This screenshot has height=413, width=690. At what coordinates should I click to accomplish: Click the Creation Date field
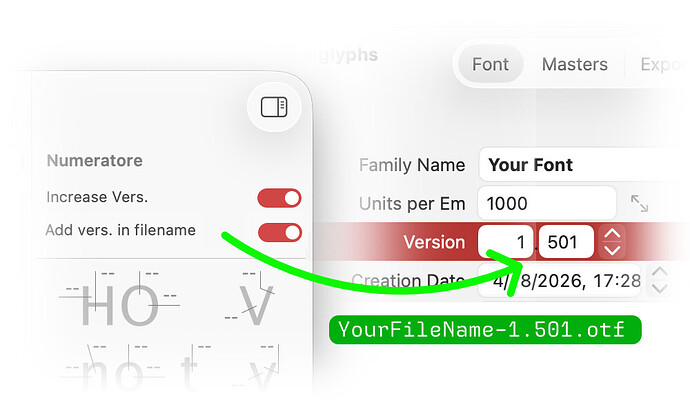point(559,281)
